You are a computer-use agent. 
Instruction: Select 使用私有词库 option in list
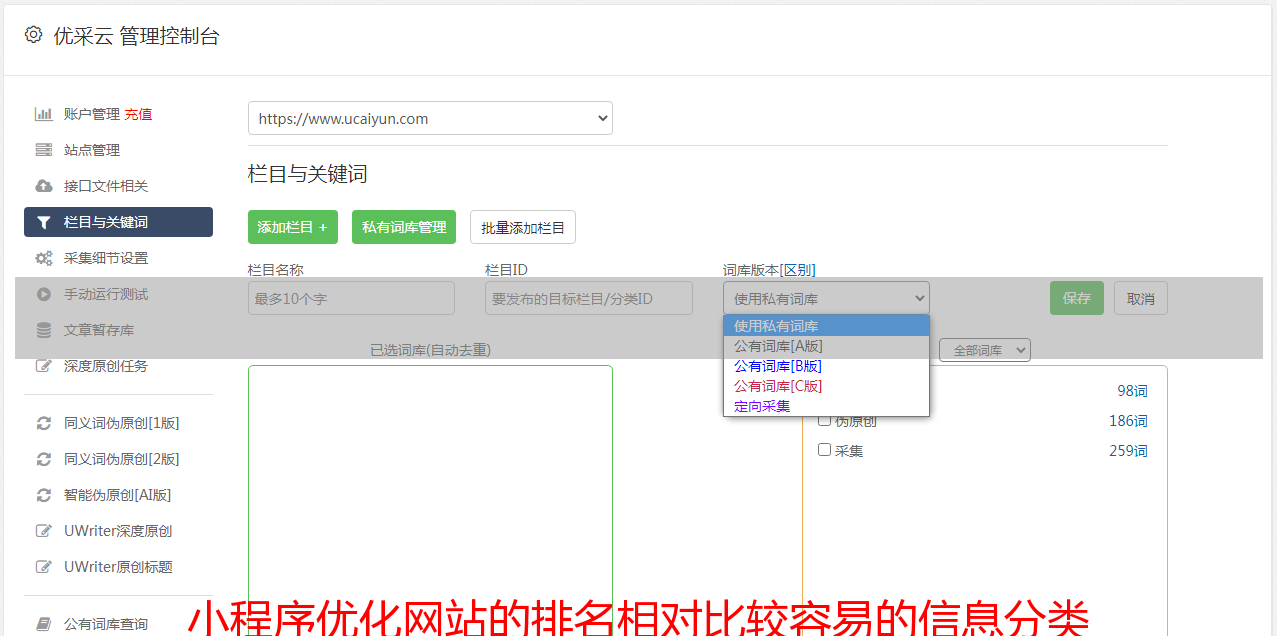click(826, 326)
